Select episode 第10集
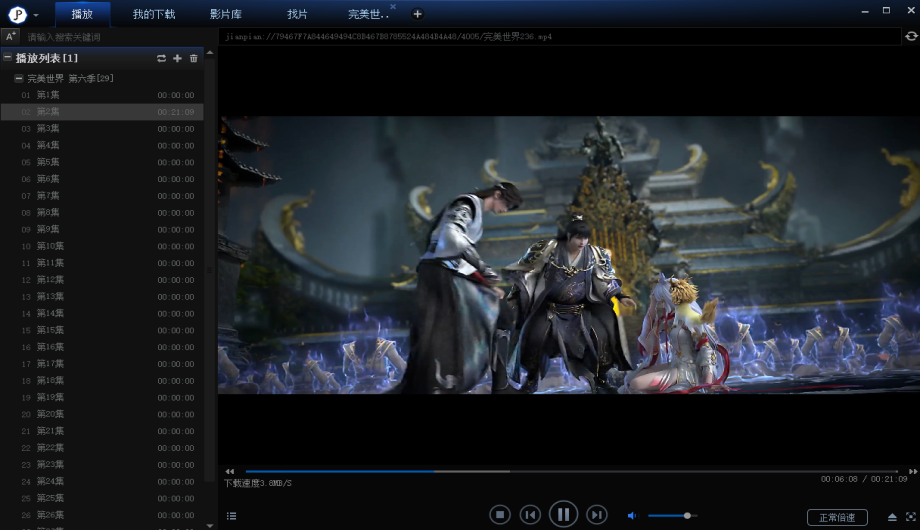The image size is (920, 530). [x=102, y=247]
